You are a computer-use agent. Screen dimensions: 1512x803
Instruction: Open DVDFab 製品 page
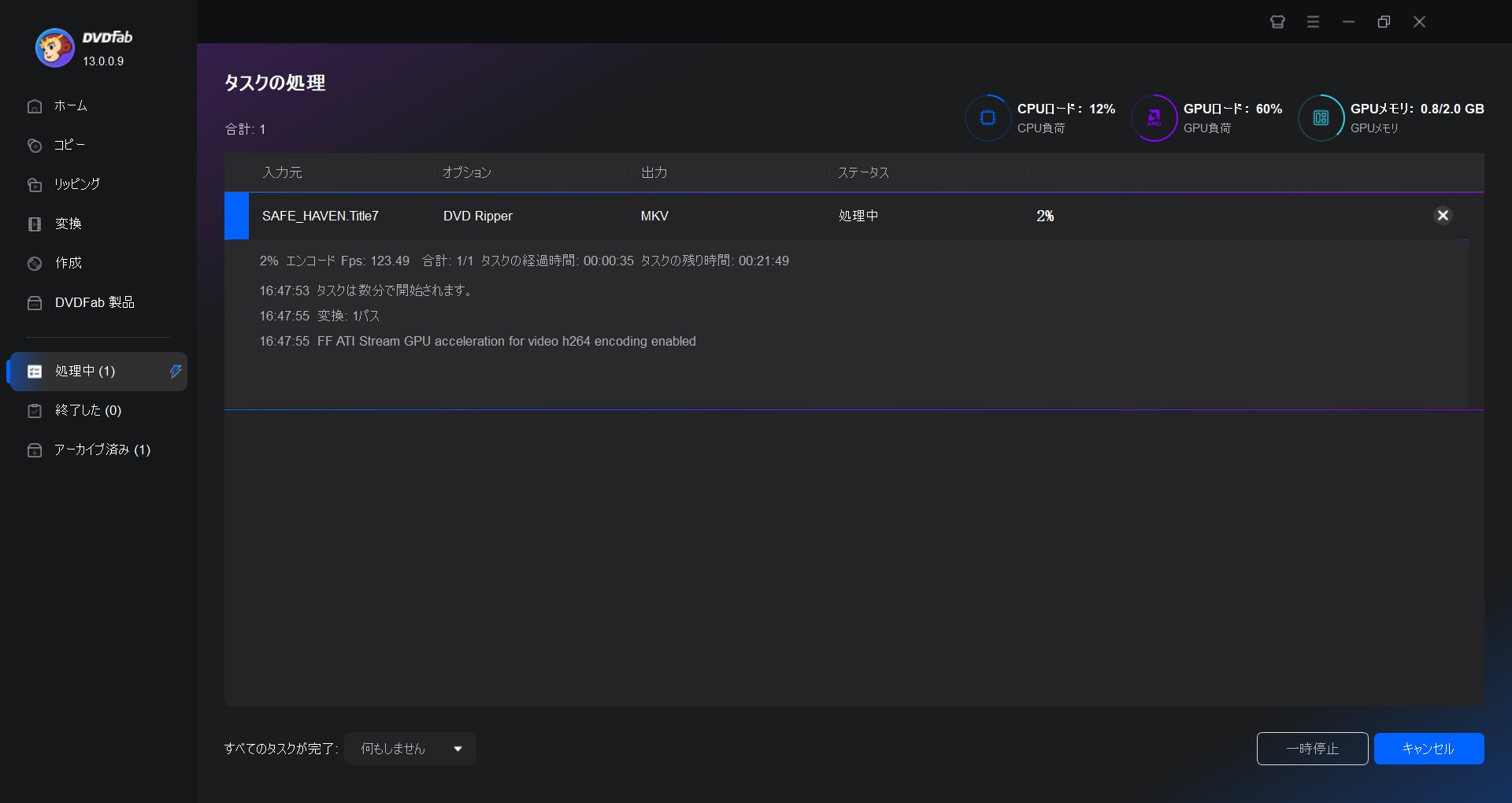click(94, 302)
